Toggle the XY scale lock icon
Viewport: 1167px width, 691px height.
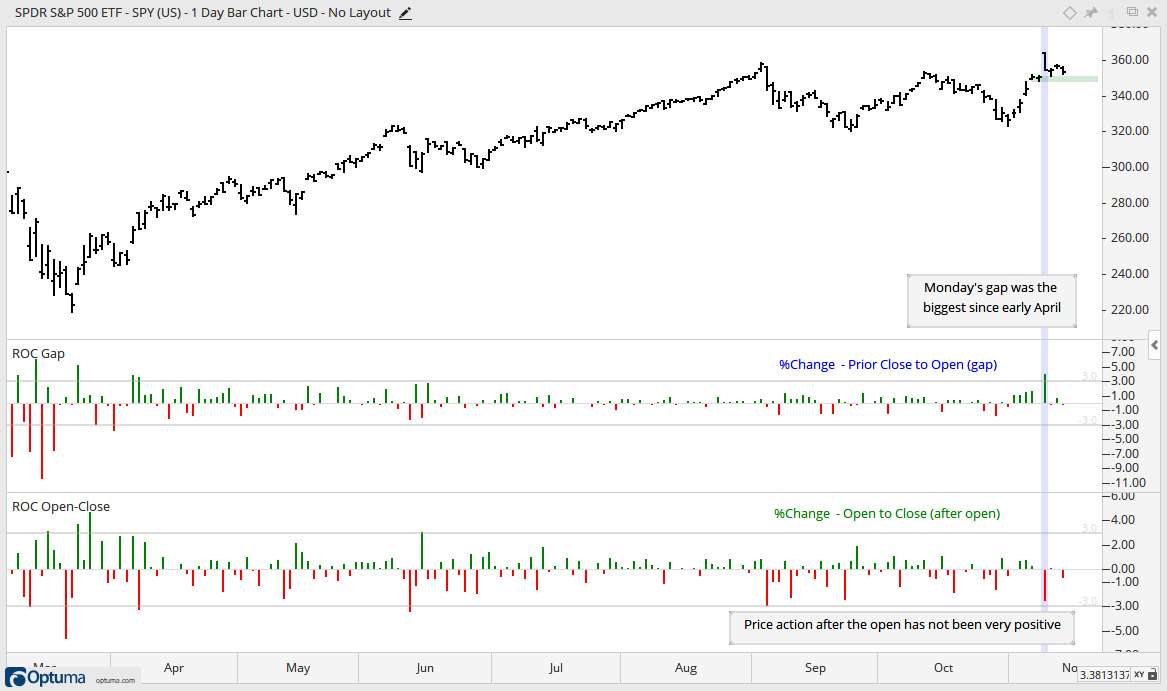[x=1153, y=675]
